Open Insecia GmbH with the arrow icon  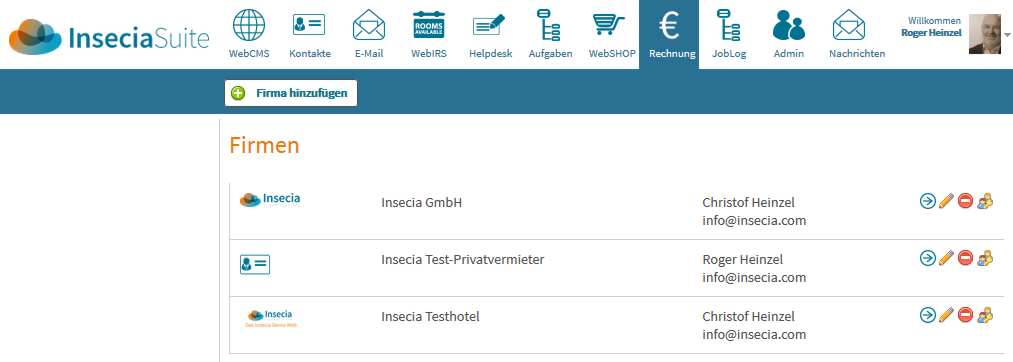click(927, 201)
